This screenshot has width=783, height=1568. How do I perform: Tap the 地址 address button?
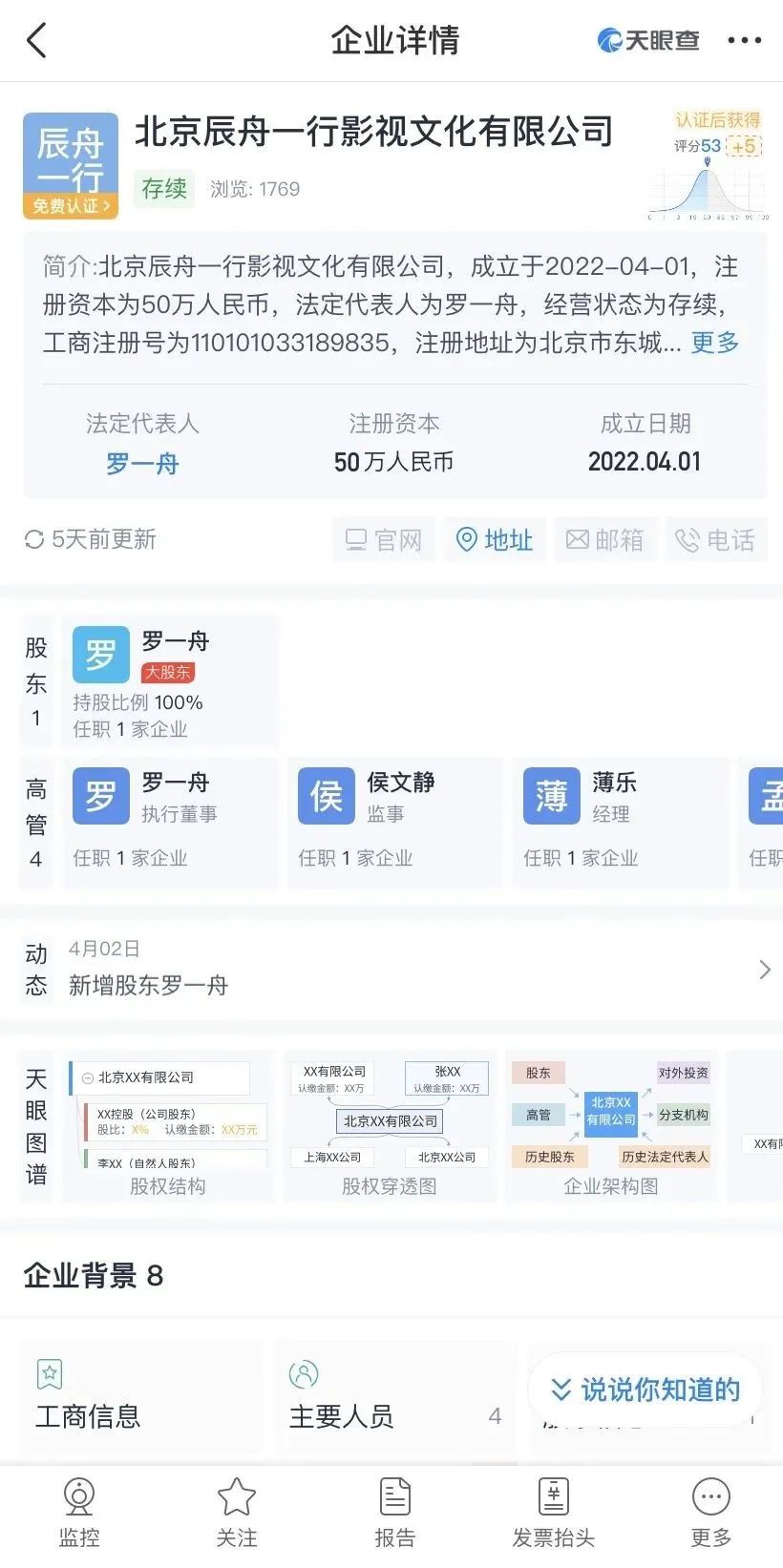pyautogui.click(x=495, y=540)
